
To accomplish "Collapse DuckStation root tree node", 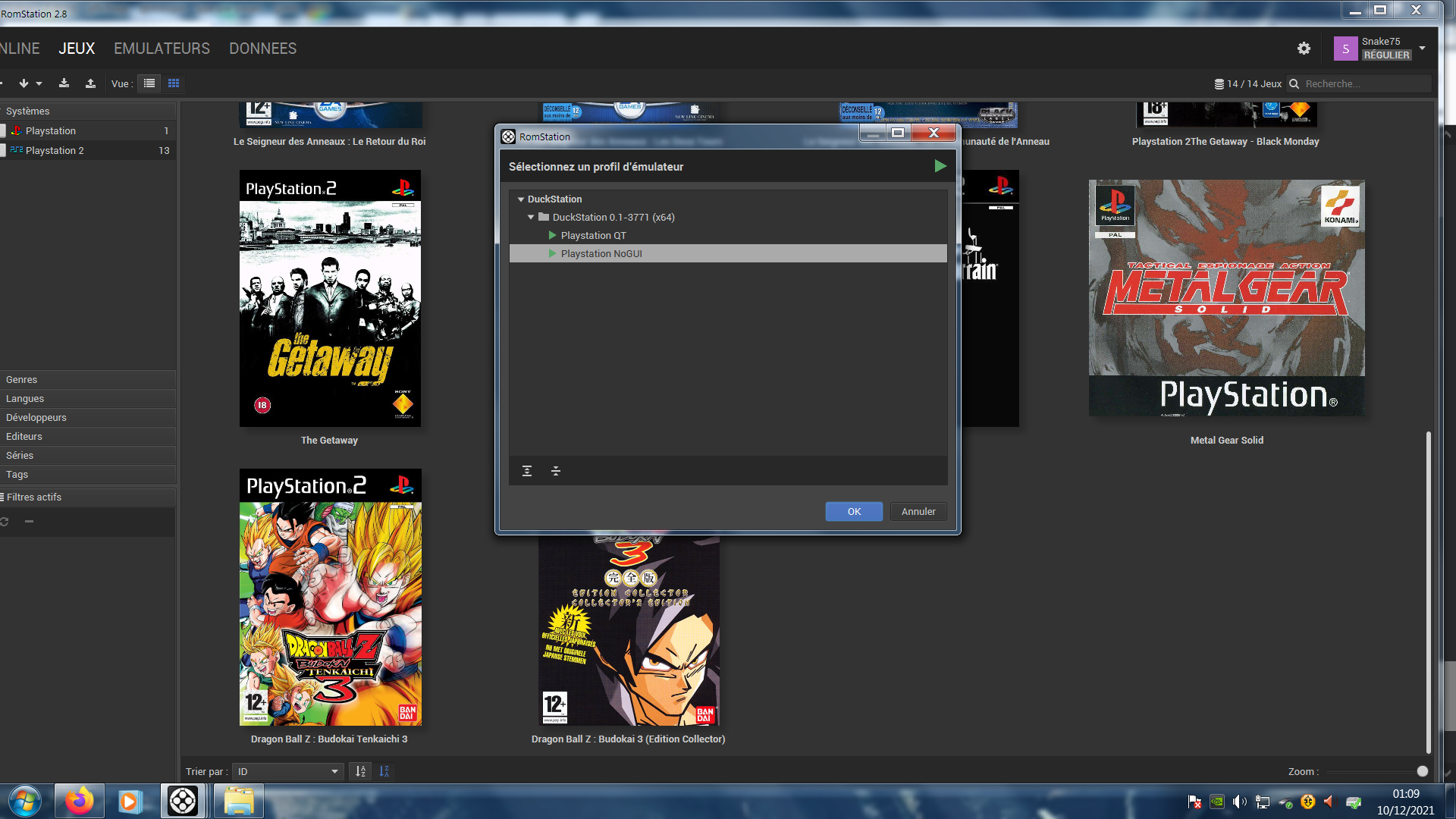I will (521, 199).
